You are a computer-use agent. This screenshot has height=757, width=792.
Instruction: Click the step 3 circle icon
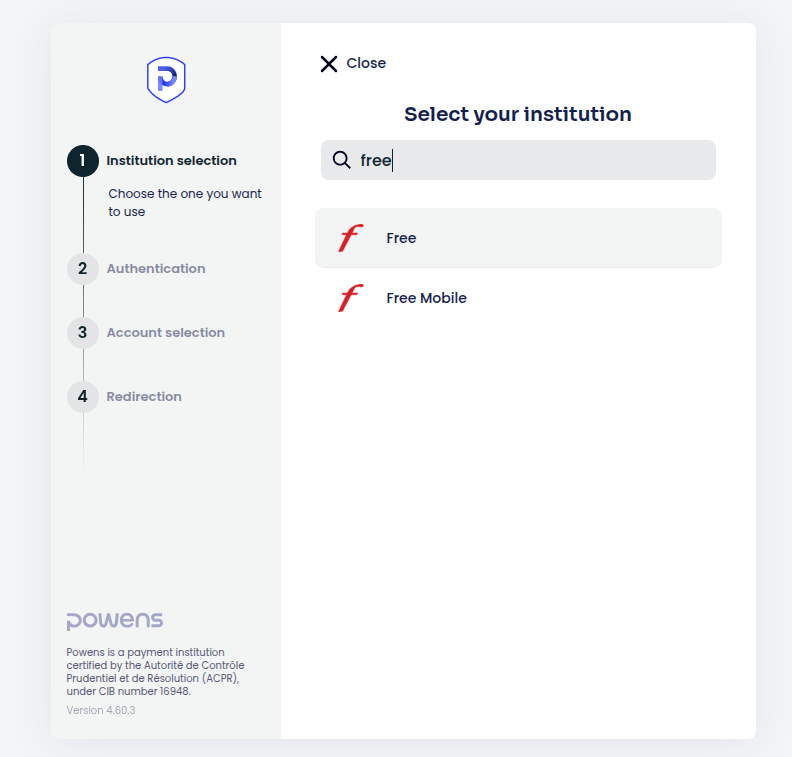(x=82, y=333)
